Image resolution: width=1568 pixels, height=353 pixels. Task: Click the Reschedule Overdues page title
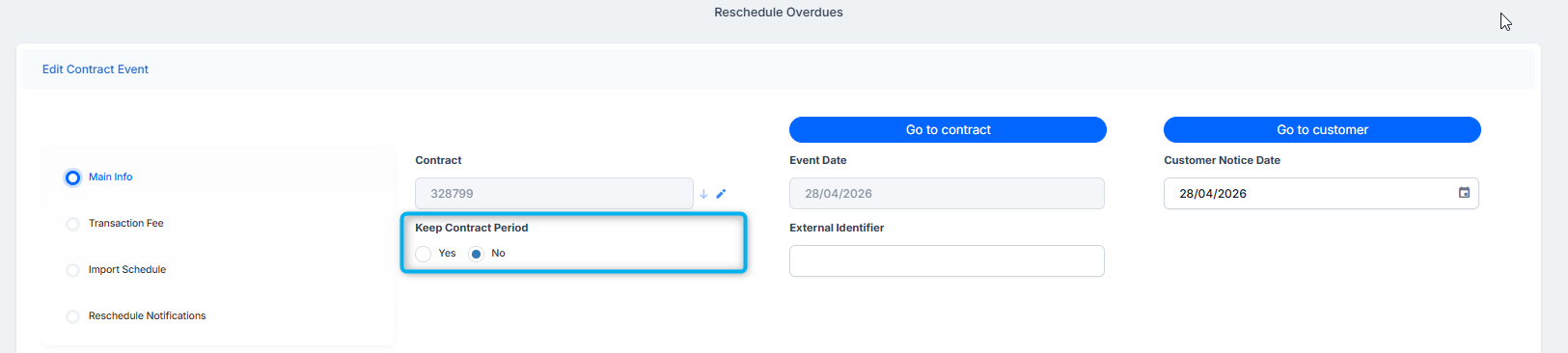779,13
